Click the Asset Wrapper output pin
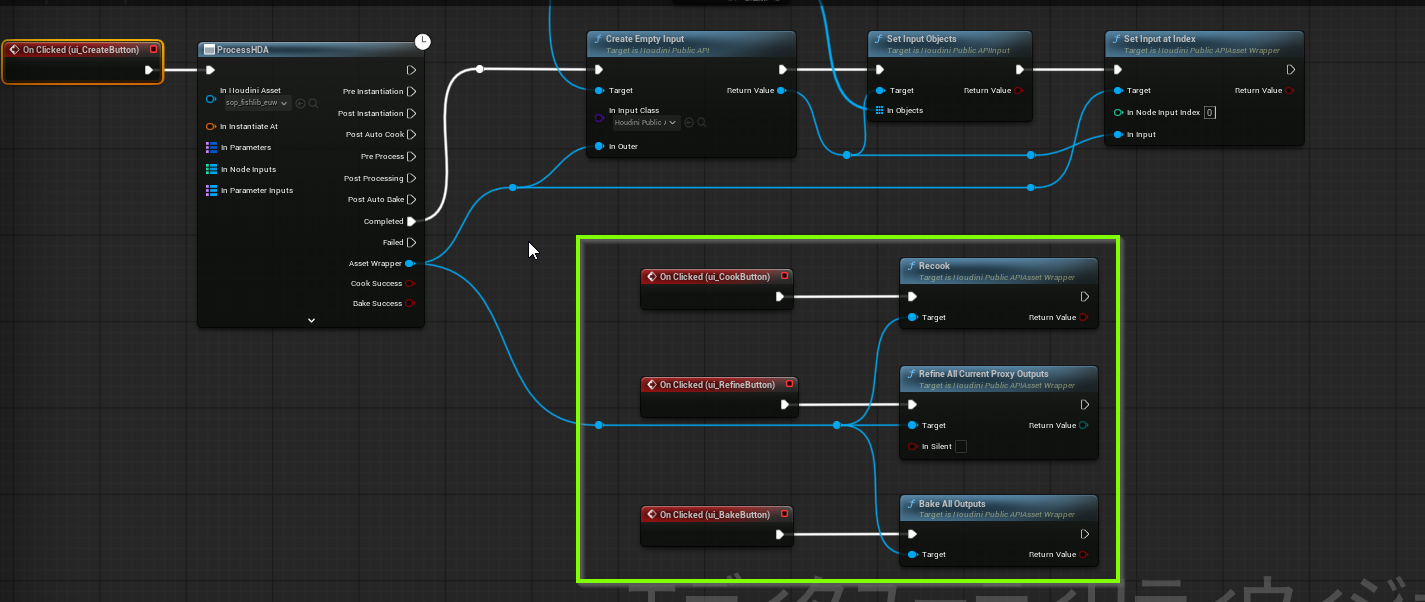 tap(410, 264)
